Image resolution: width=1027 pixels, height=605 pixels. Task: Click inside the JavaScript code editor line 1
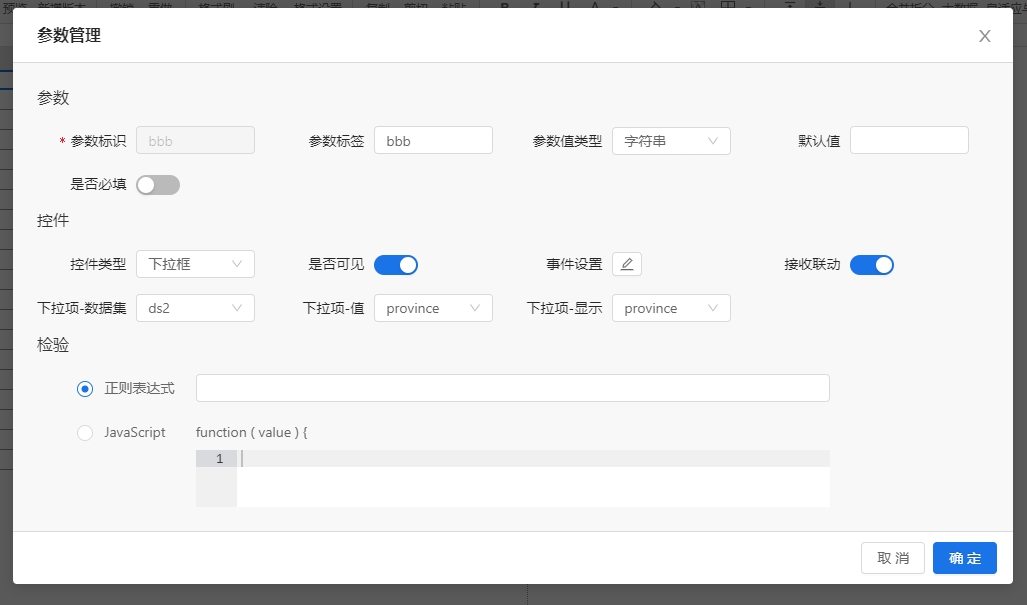(x=533, y=458)
